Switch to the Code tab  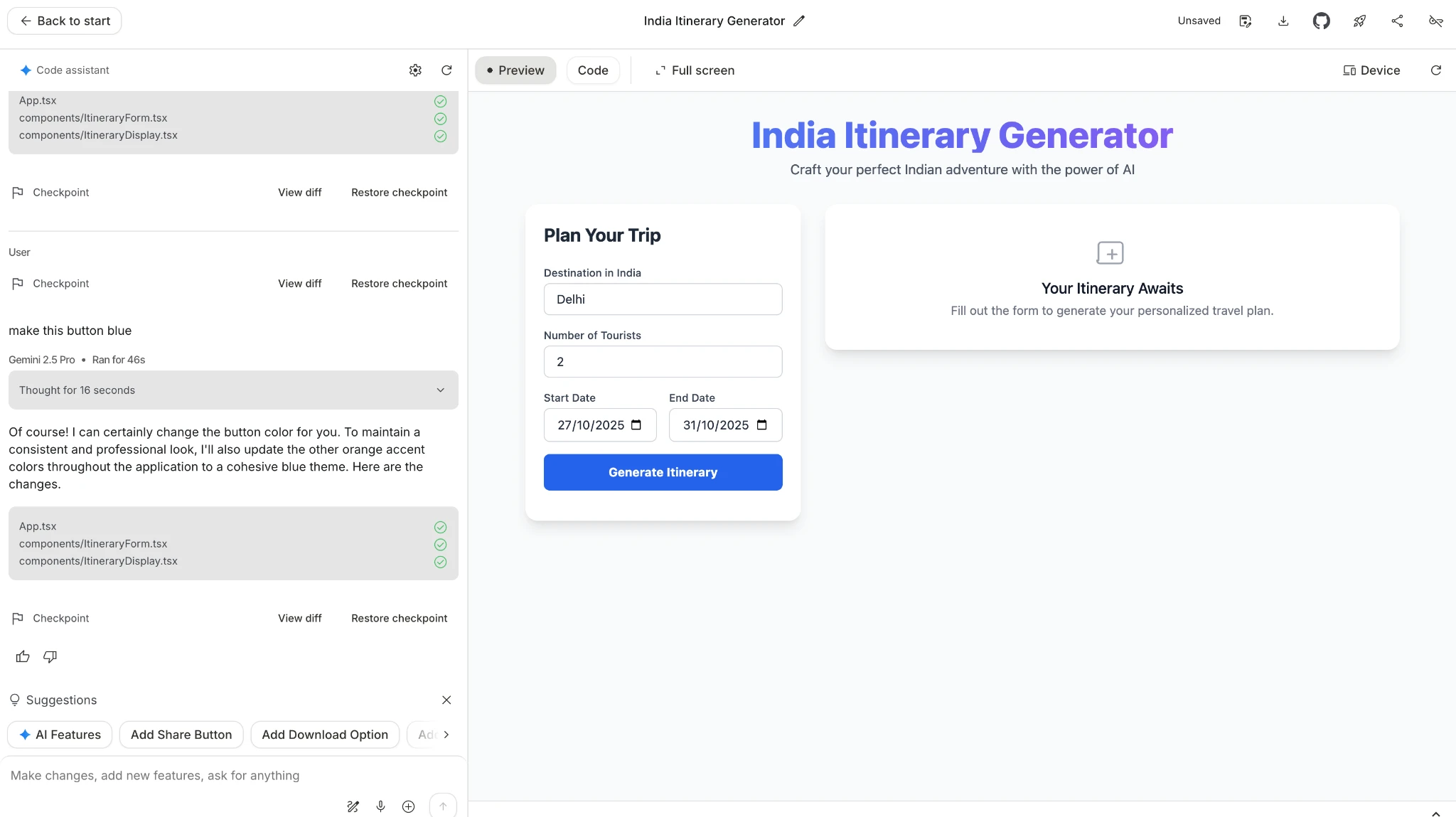(x=592, y=70)
